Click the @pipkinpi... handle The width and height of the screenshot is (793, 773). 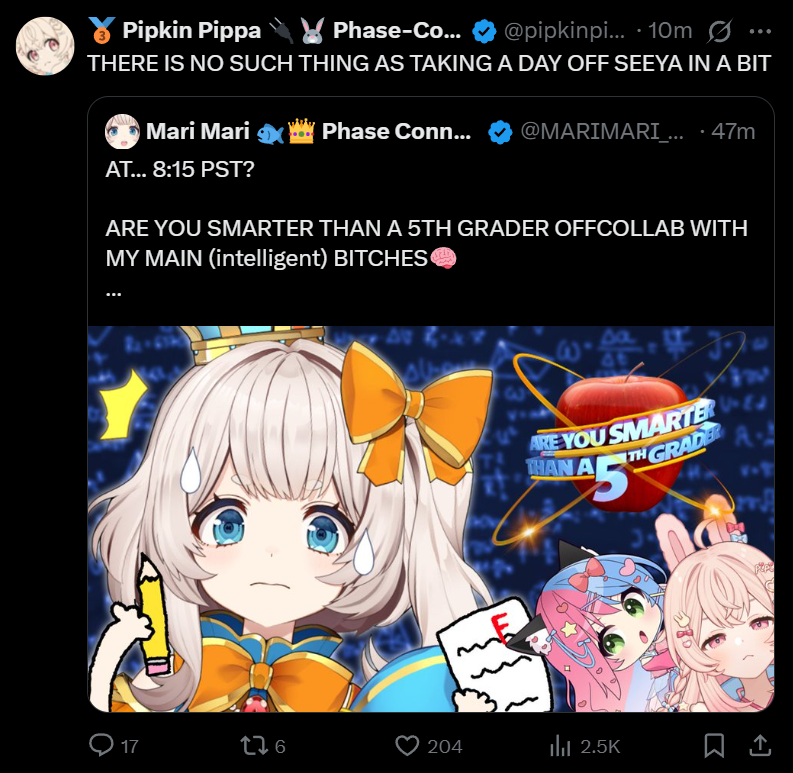point(564,31)
